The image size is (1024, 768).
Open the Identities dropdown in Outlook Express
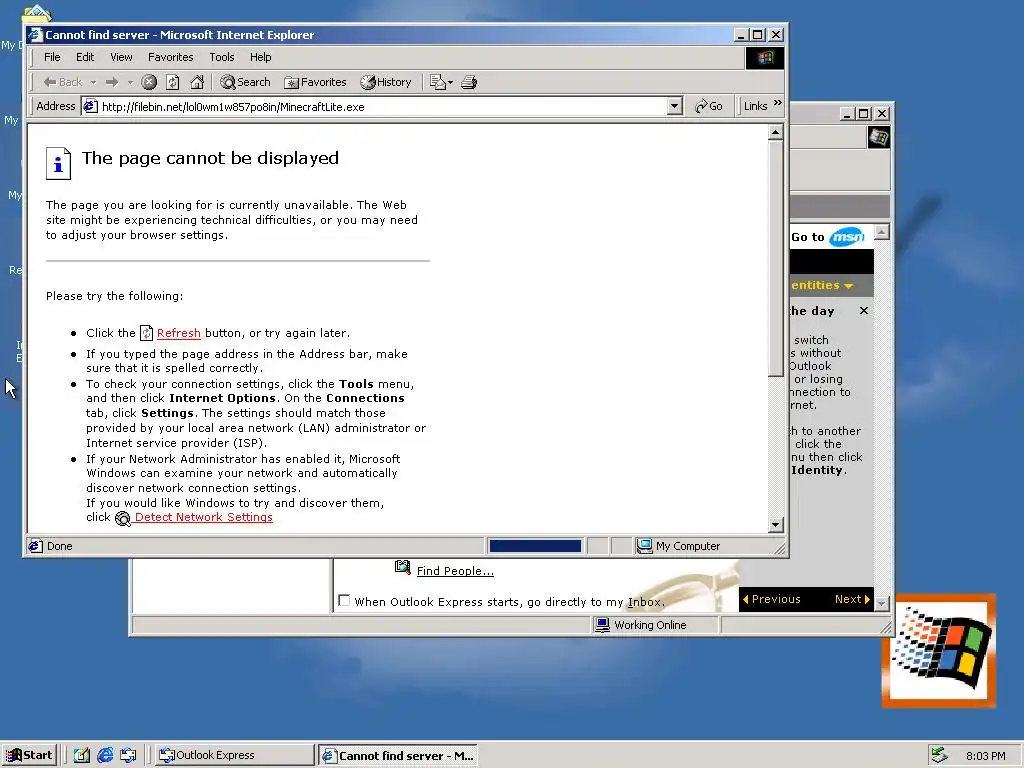822,285
